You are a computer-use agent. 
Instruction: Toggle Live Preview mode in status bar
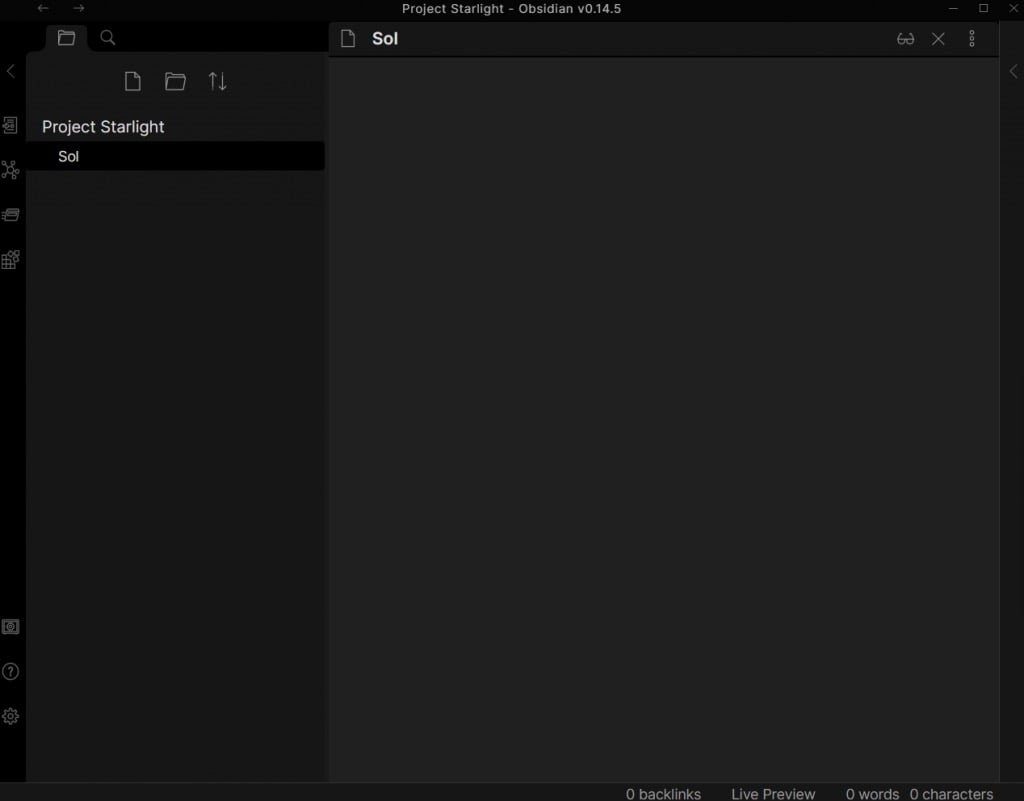coord(772,794)
